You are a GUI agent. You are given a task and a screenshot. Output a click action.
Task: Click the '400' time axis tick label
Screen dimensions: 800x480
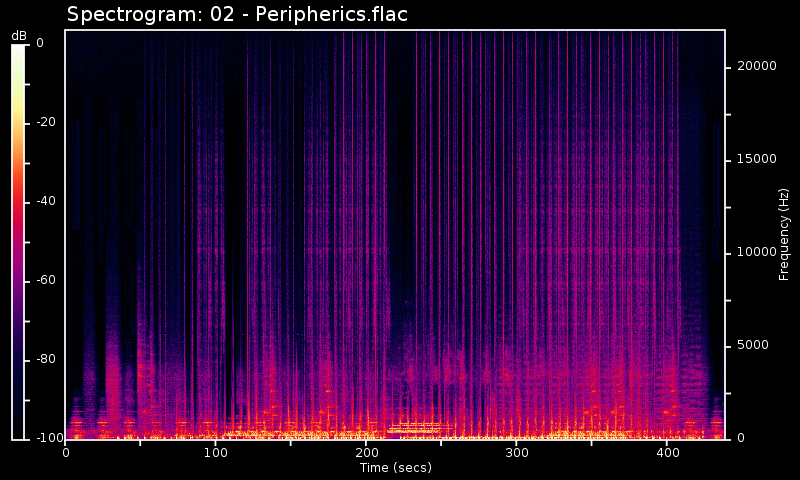pos(666,453)
